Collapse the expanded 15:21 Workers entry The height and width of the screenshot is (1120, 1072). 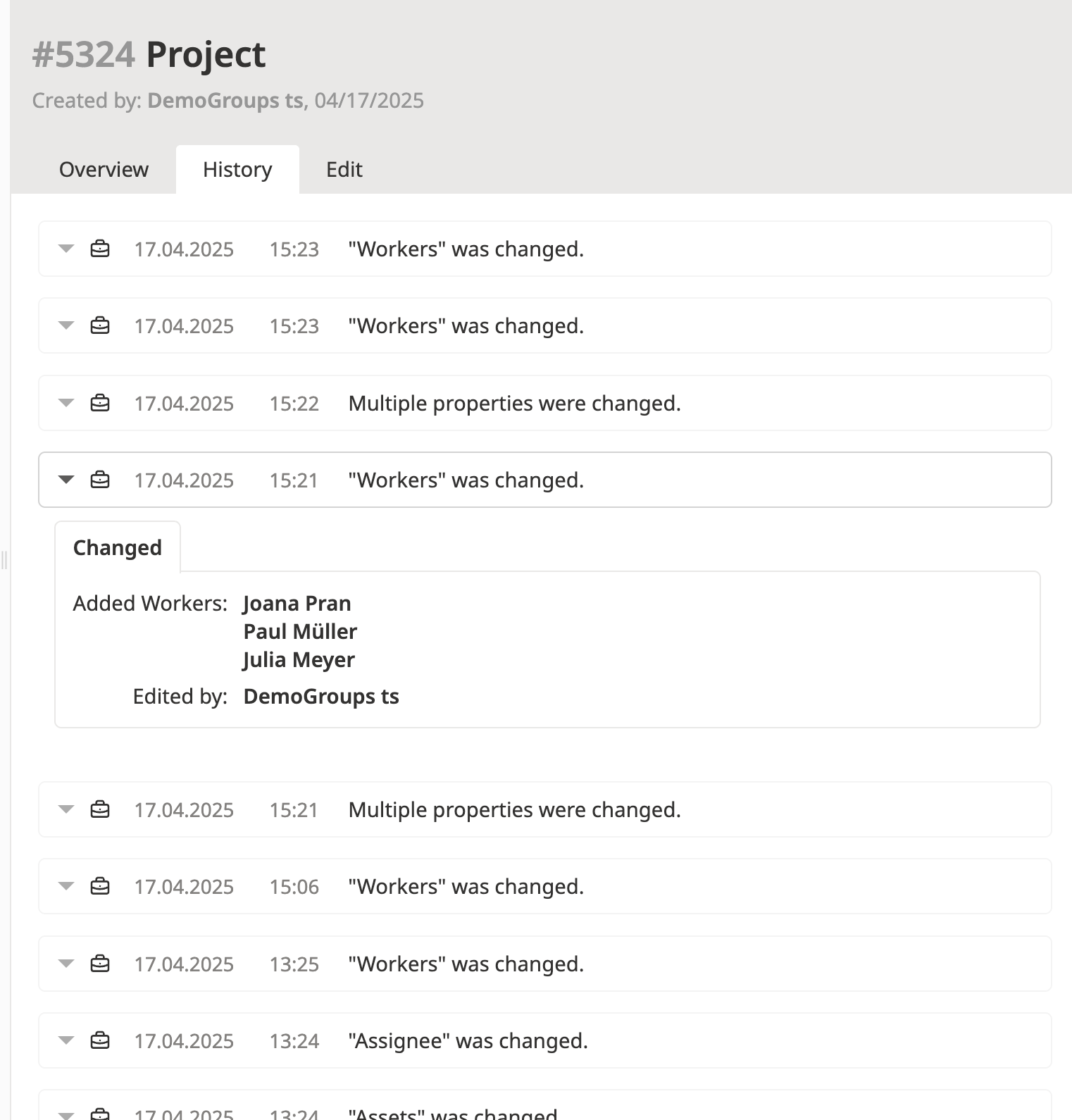[66, 480]
